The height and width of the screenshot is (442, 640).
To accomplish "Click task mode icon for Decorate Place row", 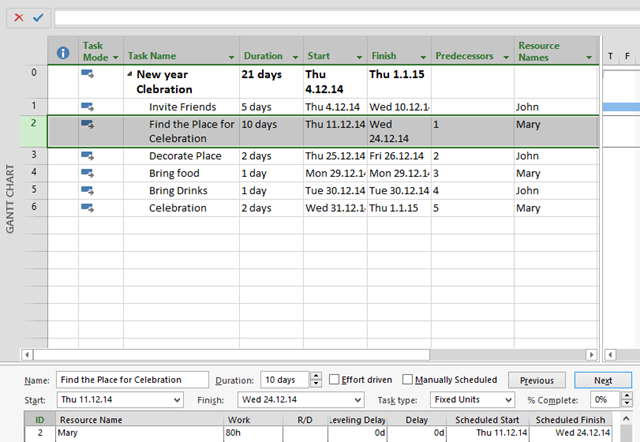I will point(88,155).
